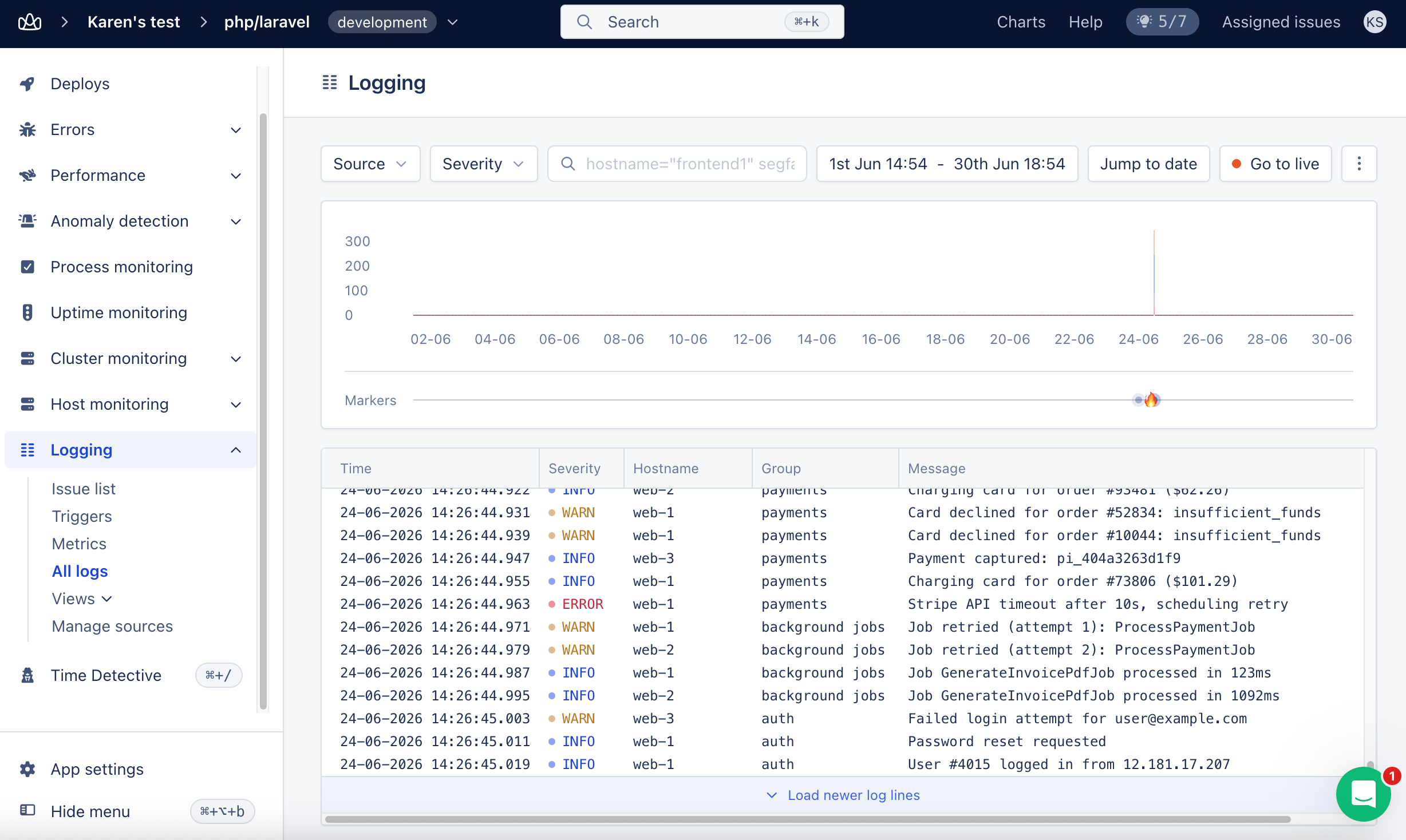This screenshot has height=840, width=1406.
Task: Expand the Host monitoring chevron
Action: [236, 405]
